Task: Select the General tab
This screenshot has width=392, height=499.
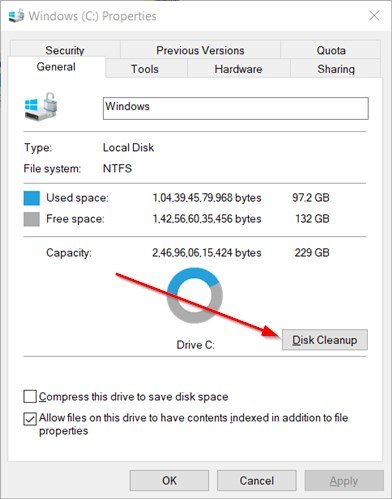Action: pos(56,67)
